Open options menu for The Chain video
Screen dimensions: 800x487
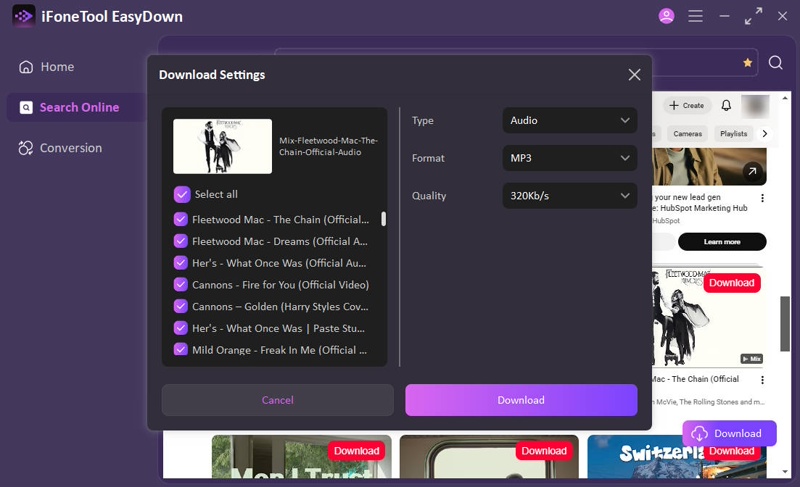[762, 380]
